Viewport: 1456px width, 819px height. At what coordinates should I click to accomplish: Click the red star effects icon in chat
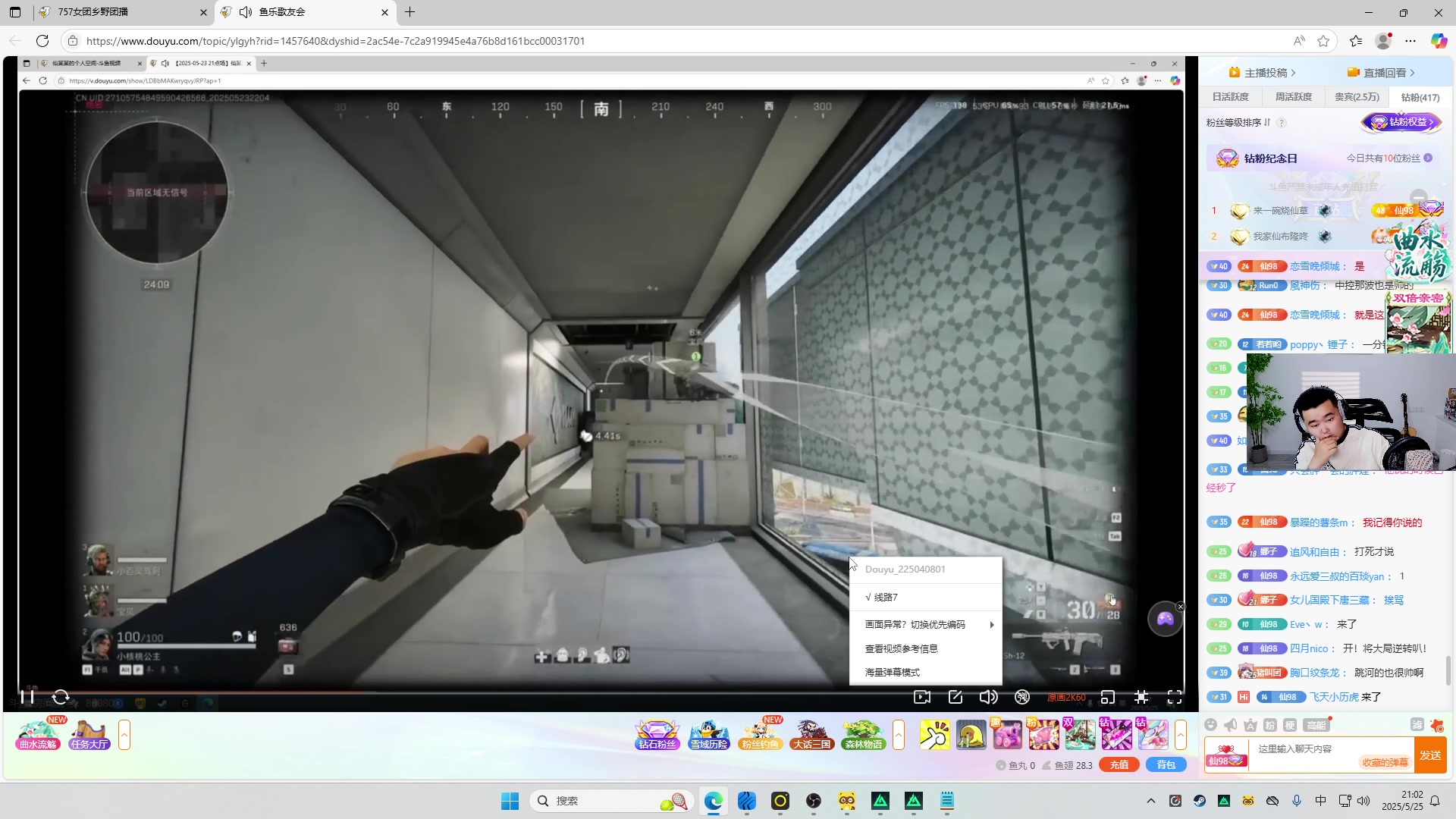click(x=1437, y=725)
